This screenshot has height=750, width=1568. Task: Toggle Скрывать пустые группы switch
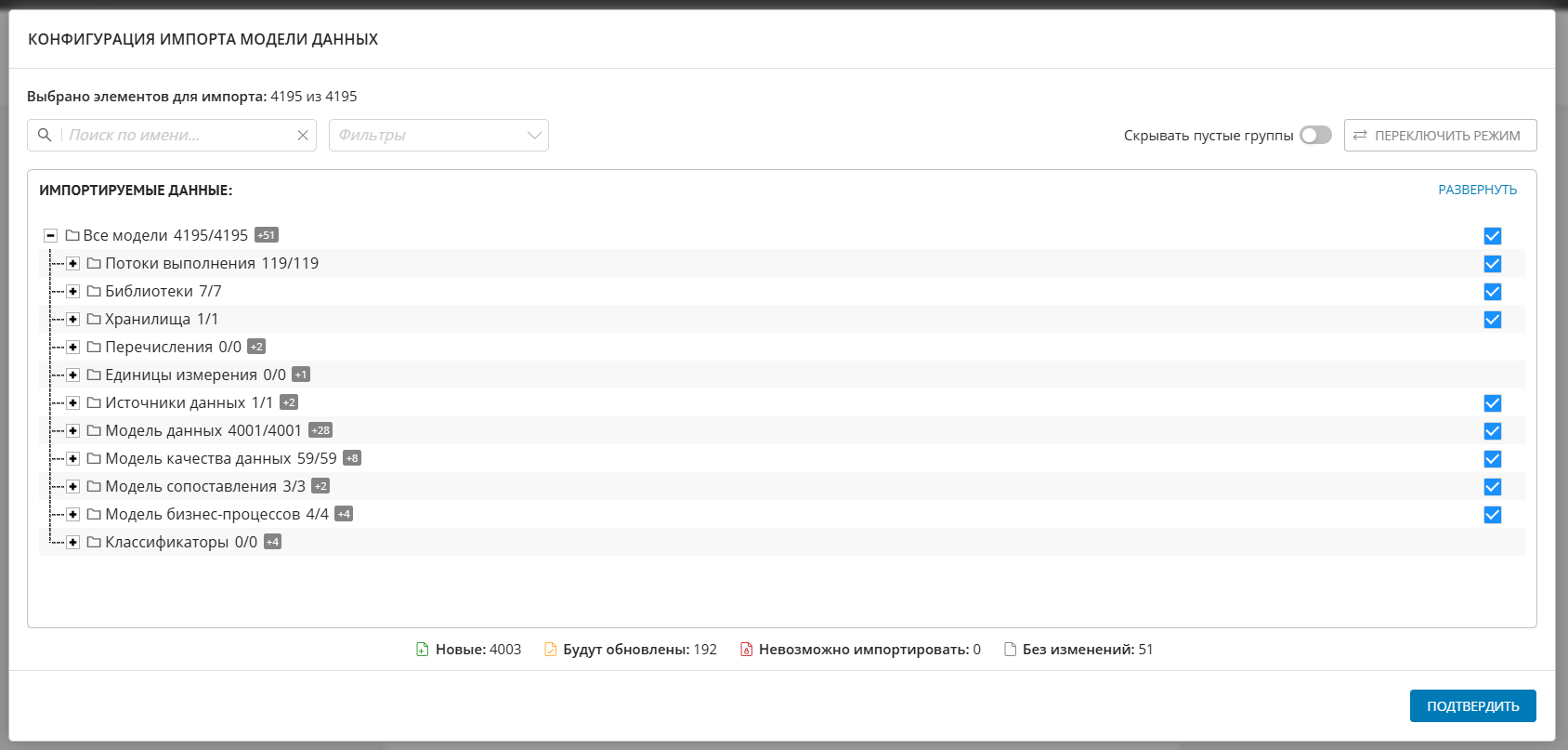tap(1315, 135)
